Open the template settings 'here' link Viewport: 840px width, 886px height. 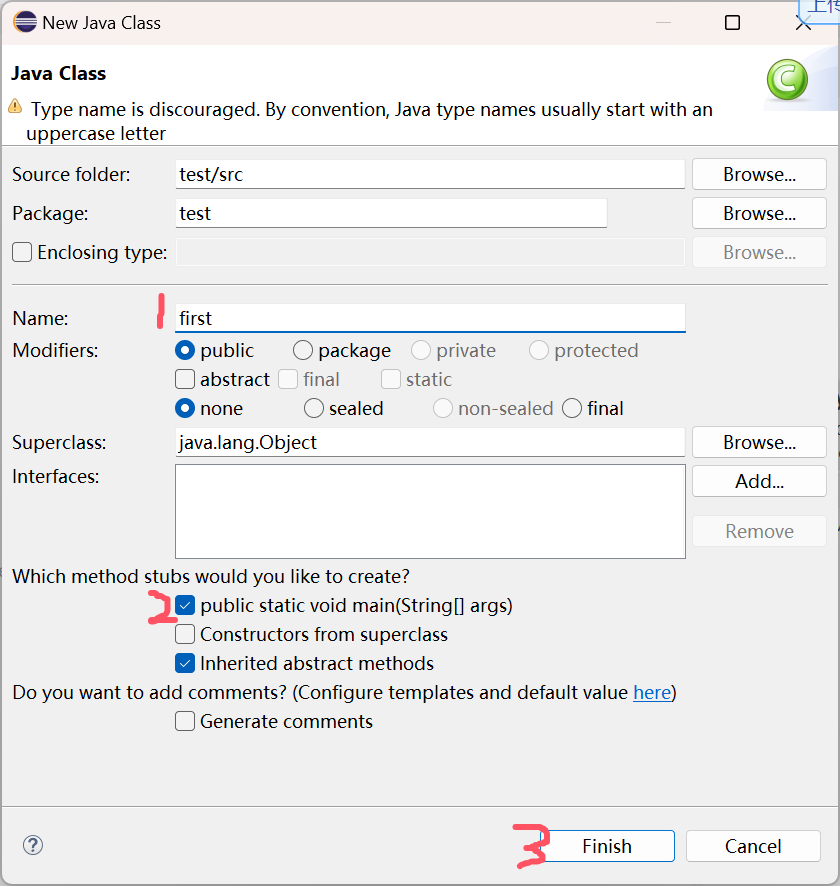(x=652, y=692)
